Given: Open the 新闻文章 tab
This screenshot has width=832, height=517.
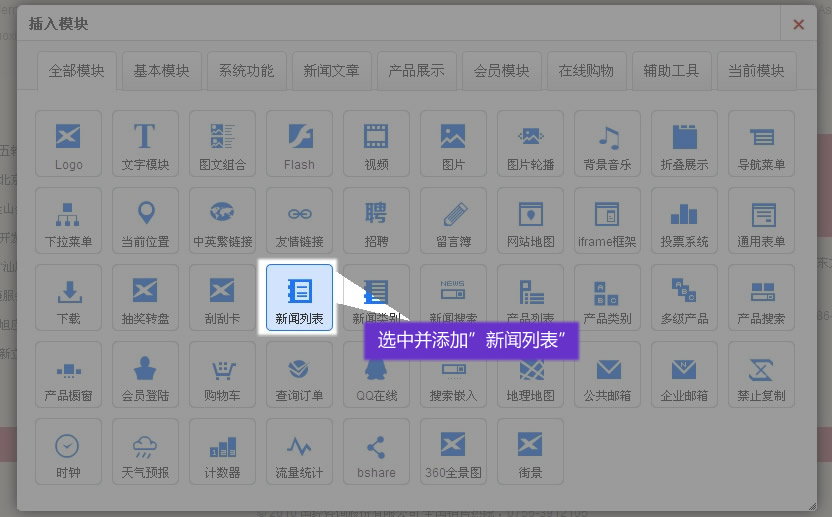Looking at the screenshot, I should click(x=331, y=71).
